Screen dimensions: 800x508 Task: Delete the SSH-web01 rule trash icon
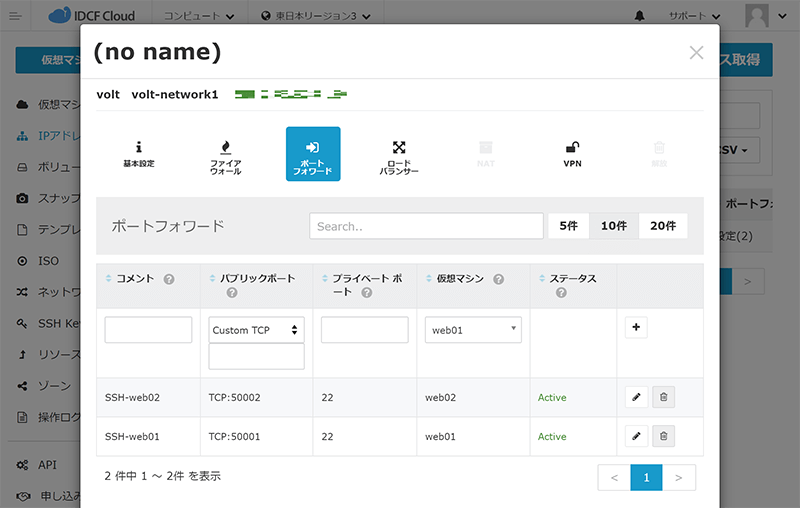[x=664, y=436]
